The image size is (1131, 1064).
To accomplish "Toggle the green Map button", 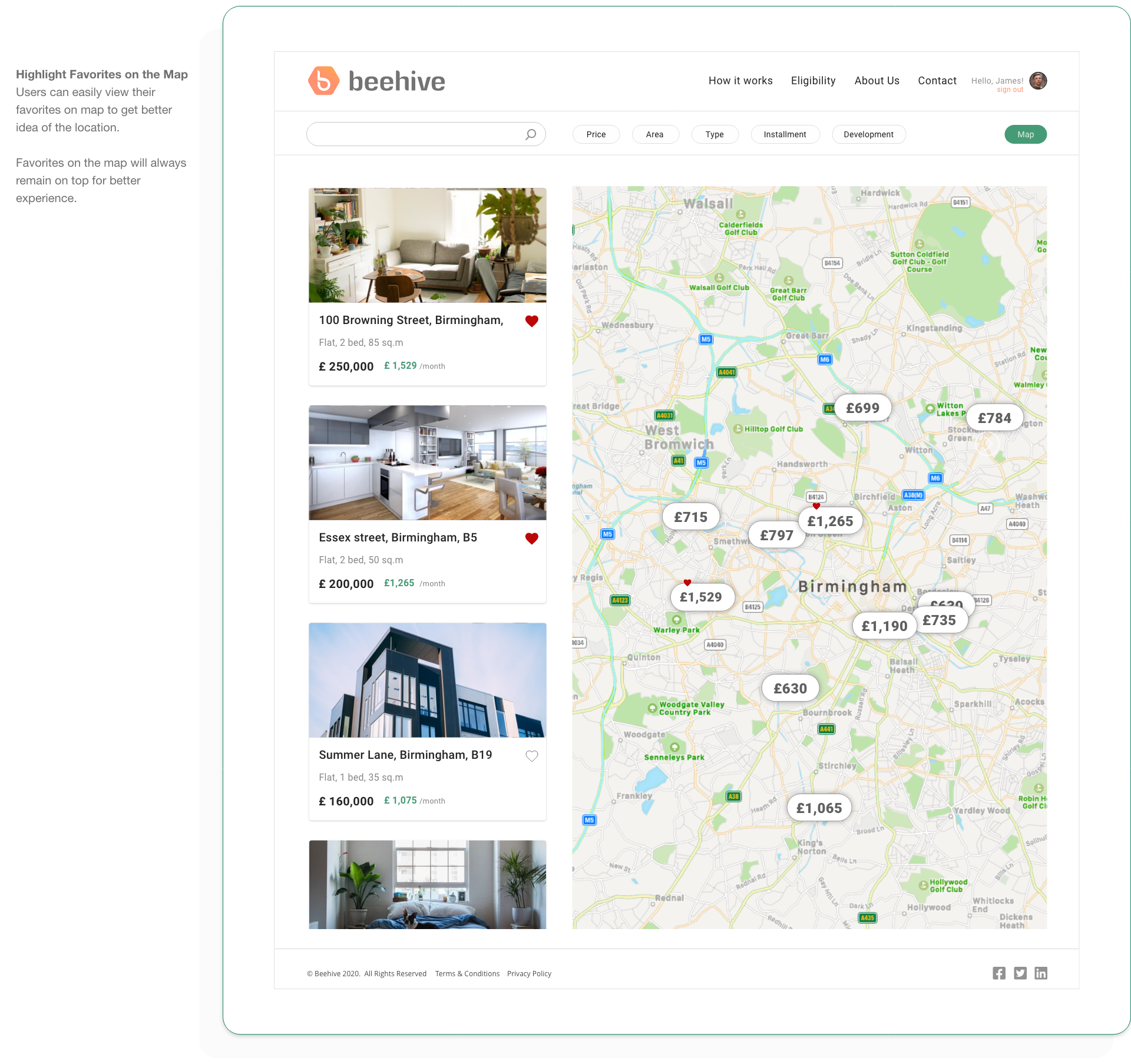I will 1025,134.
